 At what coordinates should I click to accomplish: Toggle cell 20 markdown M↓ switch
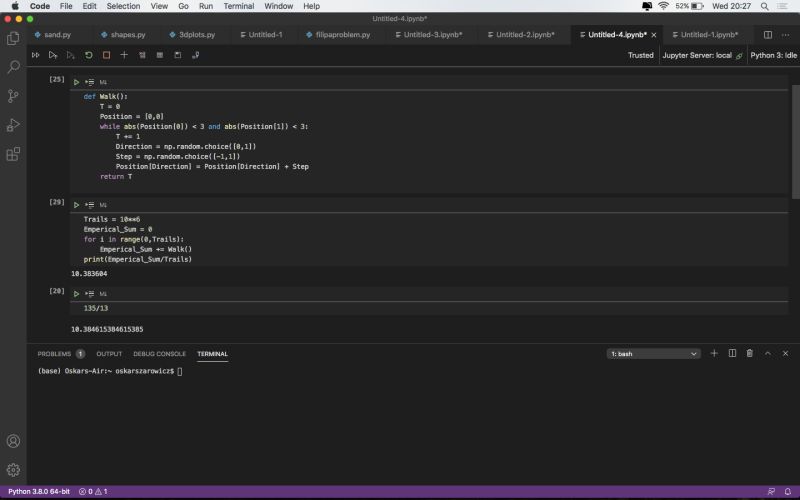[103, 294]
